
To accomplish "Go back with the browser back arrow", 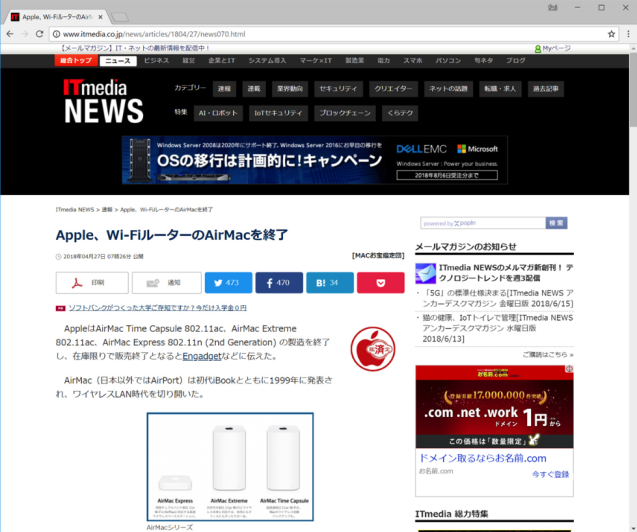I will (10, 34).
